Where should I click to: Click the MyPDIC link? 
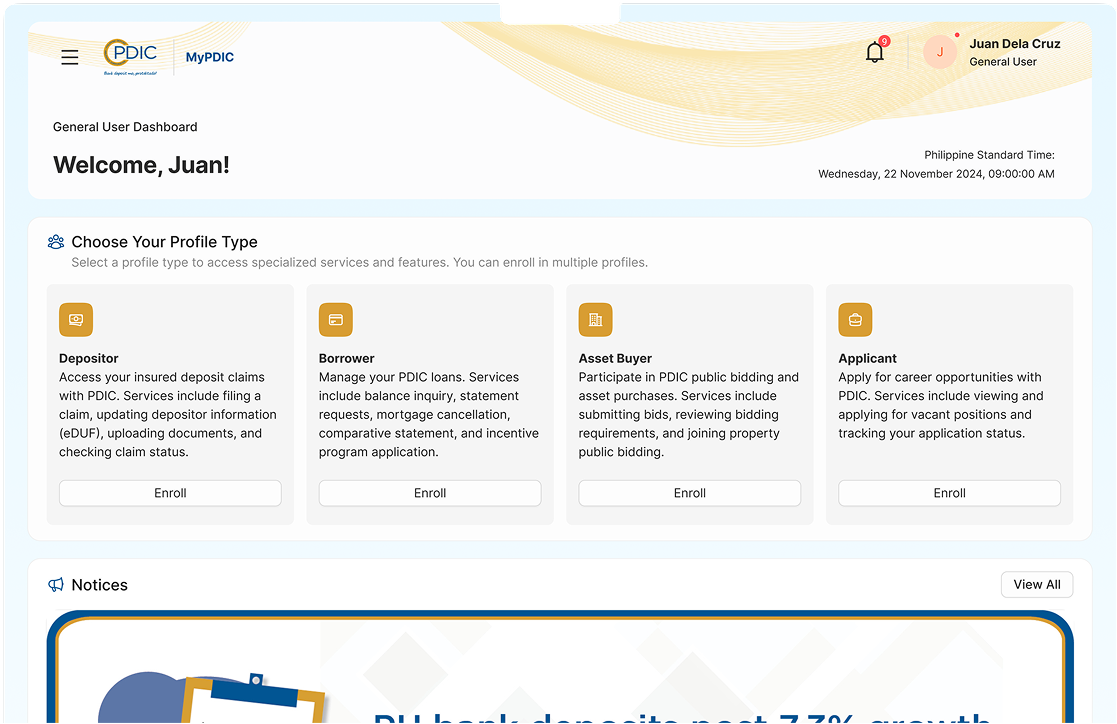[x=209, y=57]
